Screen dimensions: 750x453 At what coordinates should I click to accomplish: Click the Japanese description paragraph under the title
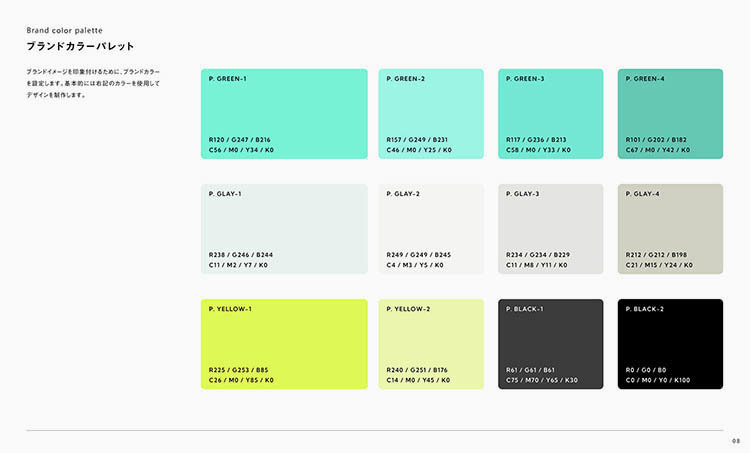92,84
